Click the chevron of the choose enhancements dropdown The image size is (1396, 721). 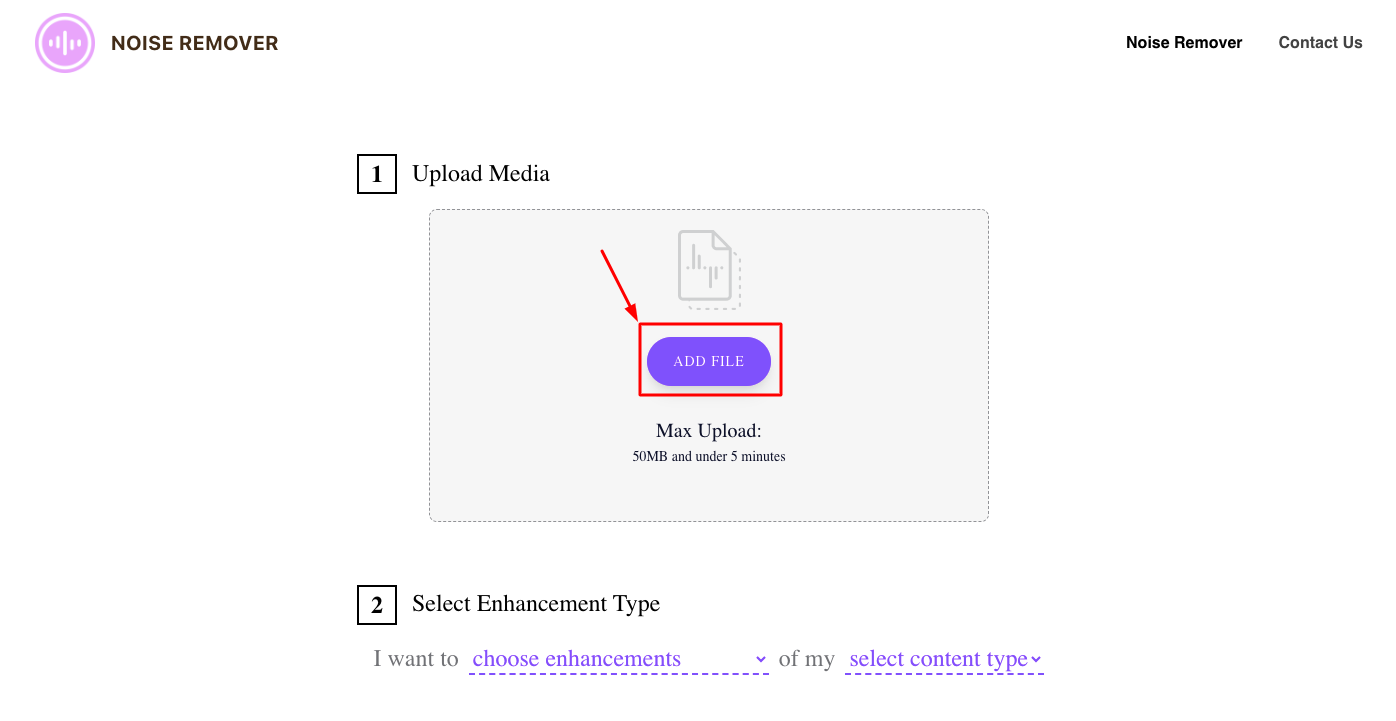pyautogui.click(x=760, y=660)
